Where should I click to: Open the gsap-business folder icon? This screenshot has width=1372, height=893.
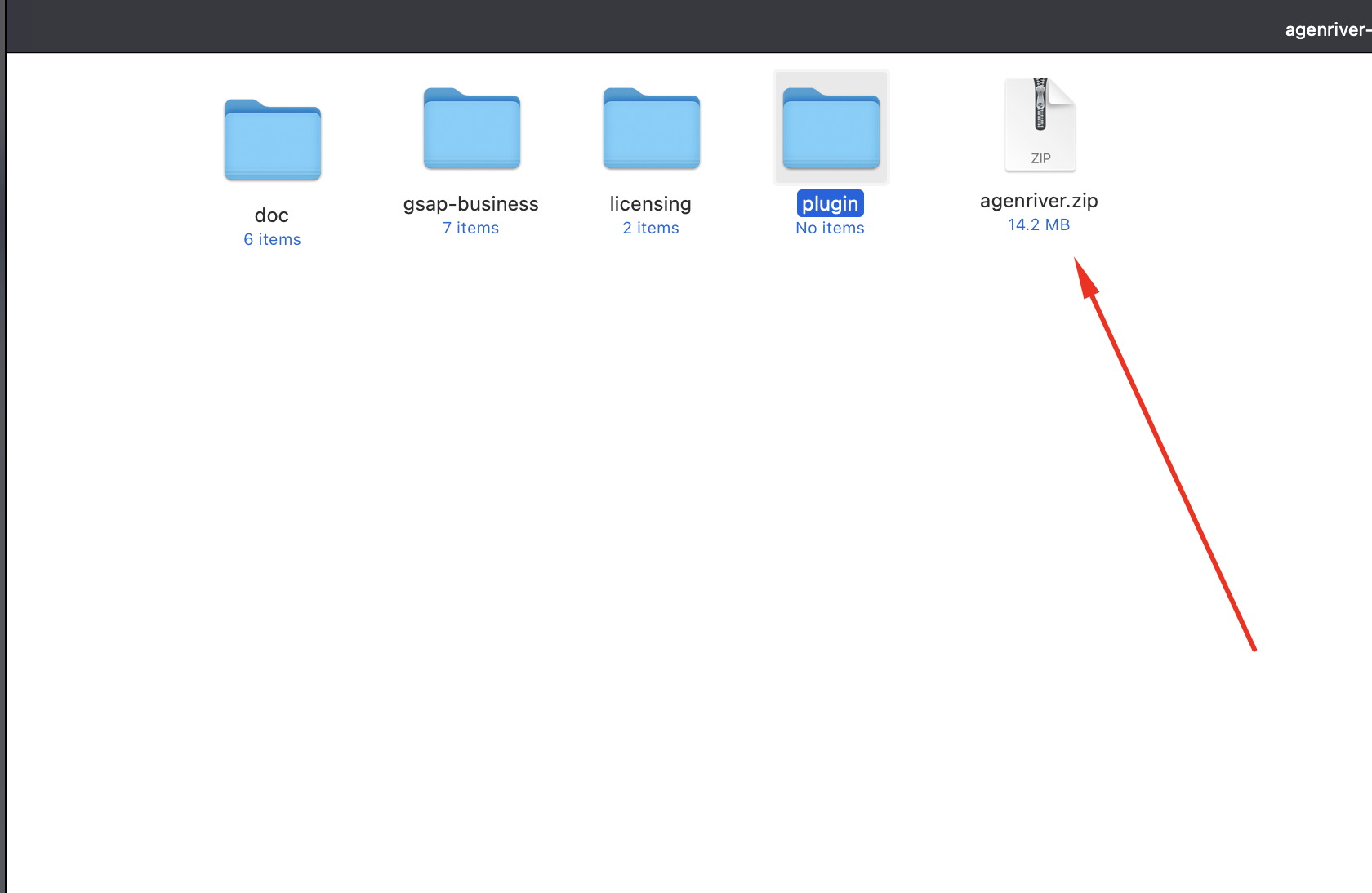[x=472, y=129]
